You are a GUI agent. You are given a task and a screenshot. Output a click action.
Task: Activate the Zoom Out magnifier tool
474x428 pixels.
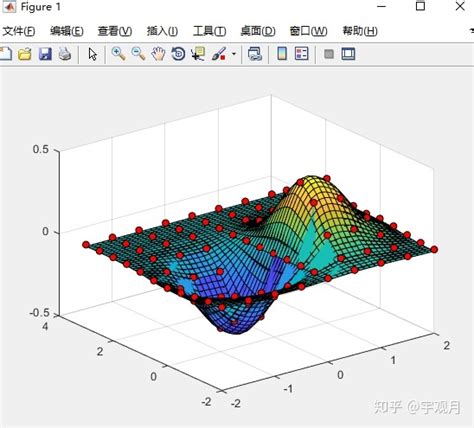point(138,54)
